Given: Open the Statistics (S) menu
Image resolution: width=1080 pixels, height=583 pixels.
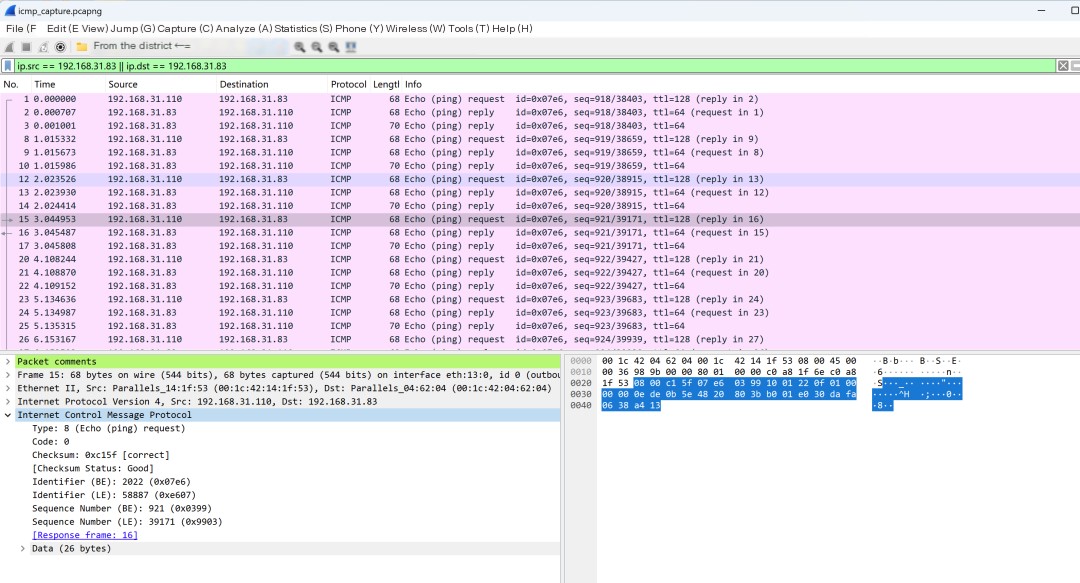Looking at the screenshot, I should click(305, 29).
